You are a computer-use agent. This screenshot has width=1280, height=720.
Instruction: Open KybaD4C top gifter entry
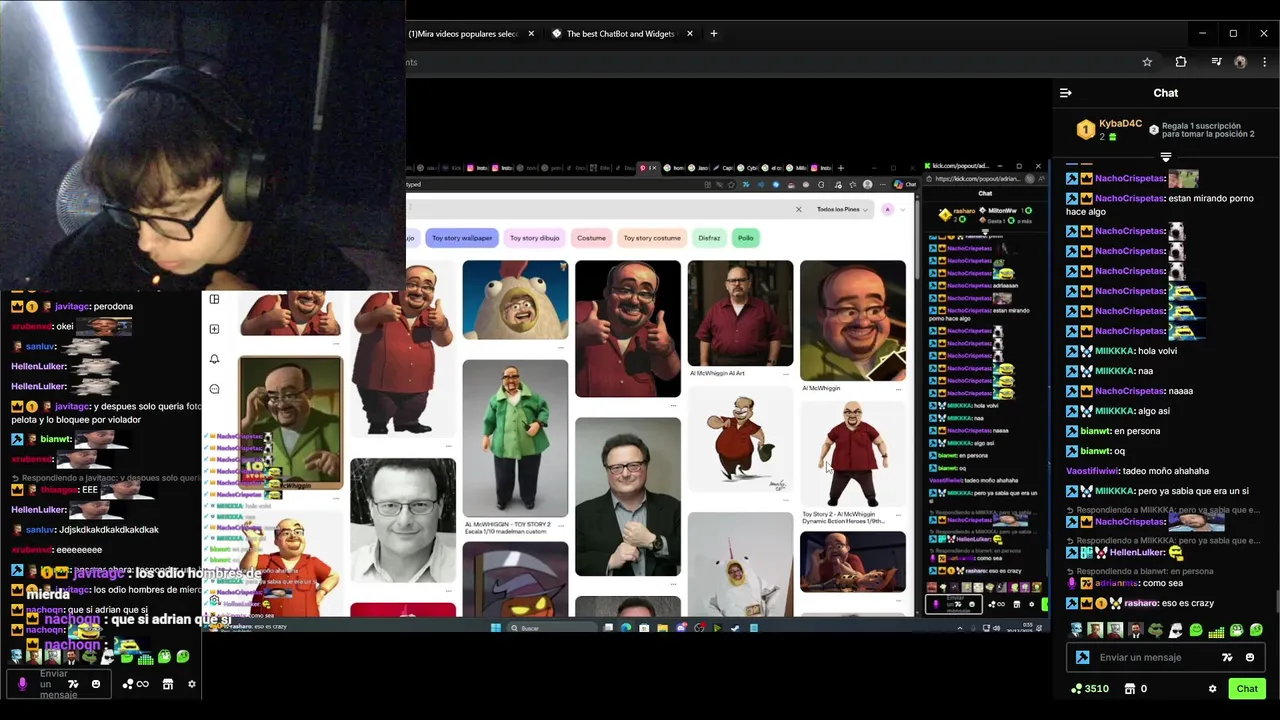pos(1109,130)
